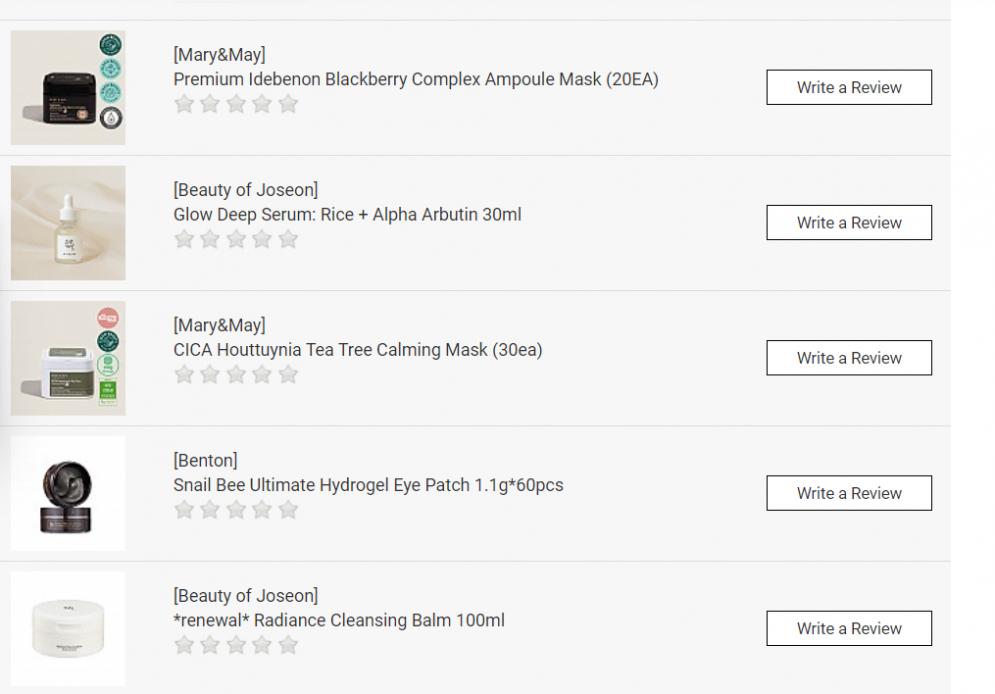Give Radiance Cleansing Balm one star
Viewport: 995px width, 694px height.
(x=184, y=645)
